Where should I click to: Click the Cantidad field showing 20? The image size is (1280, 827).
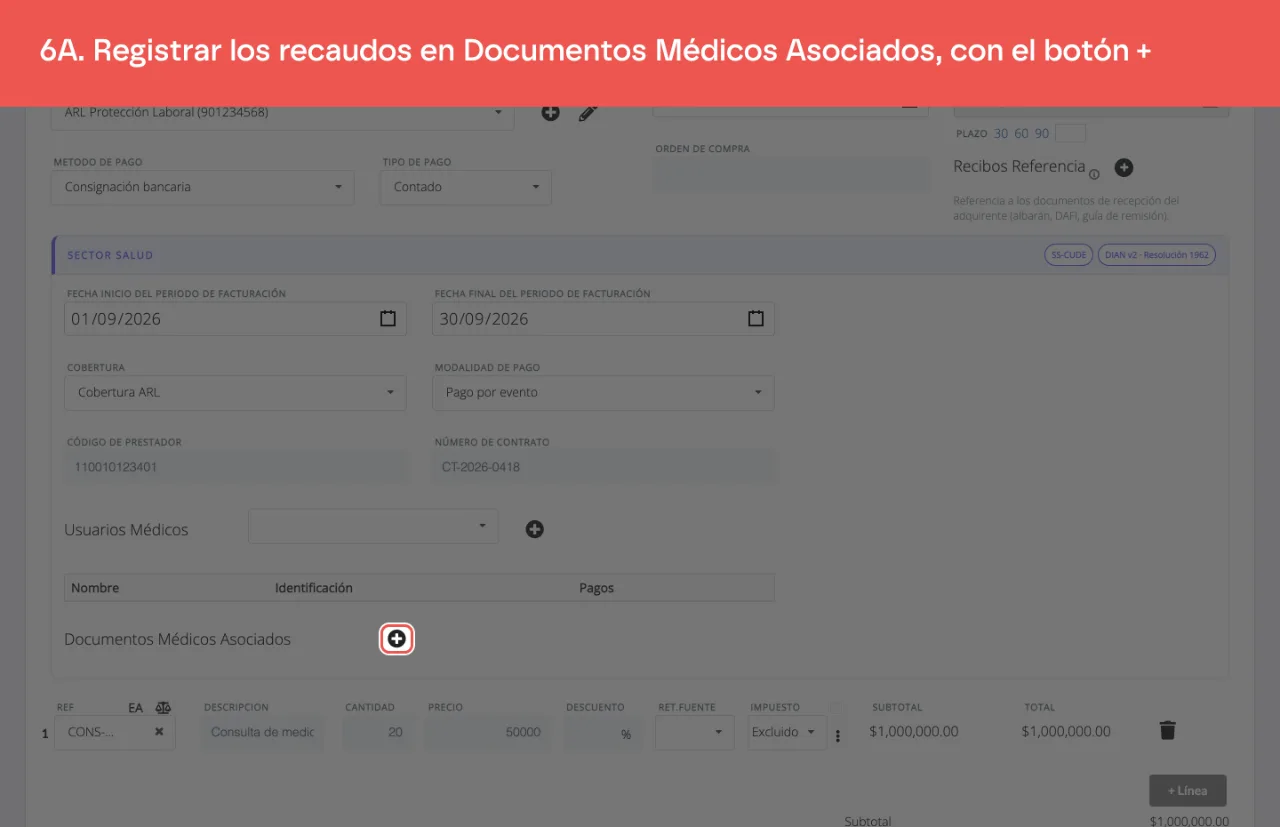(x=377, y=732)
